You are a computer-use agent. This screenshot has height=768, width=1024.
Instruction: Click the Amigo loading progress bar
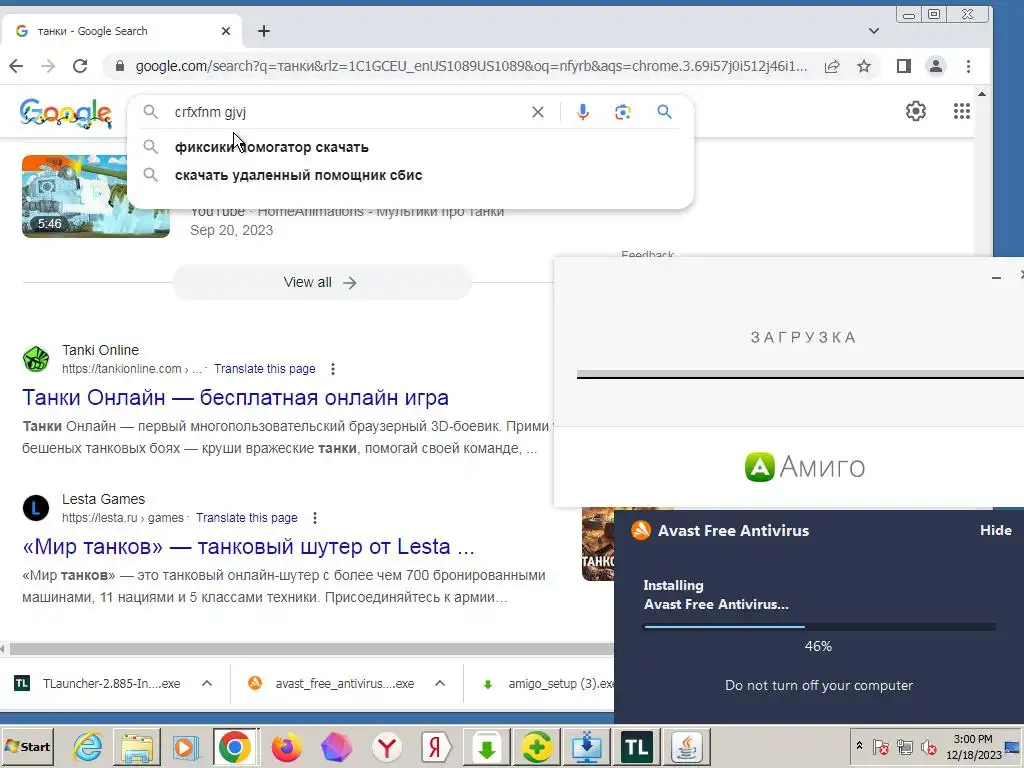pyautogui.click(x=800, y=375)
